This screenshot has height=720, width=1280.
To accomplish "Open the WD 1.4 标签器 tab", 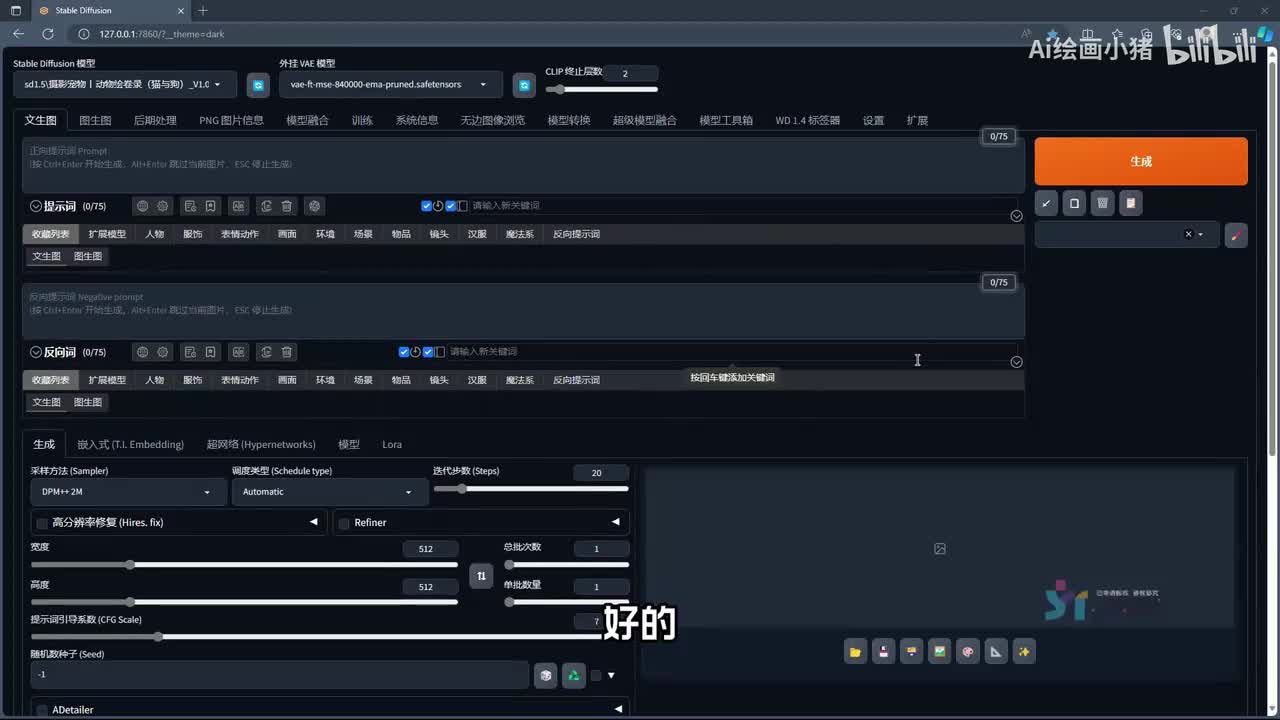I will tap(807, 120).
